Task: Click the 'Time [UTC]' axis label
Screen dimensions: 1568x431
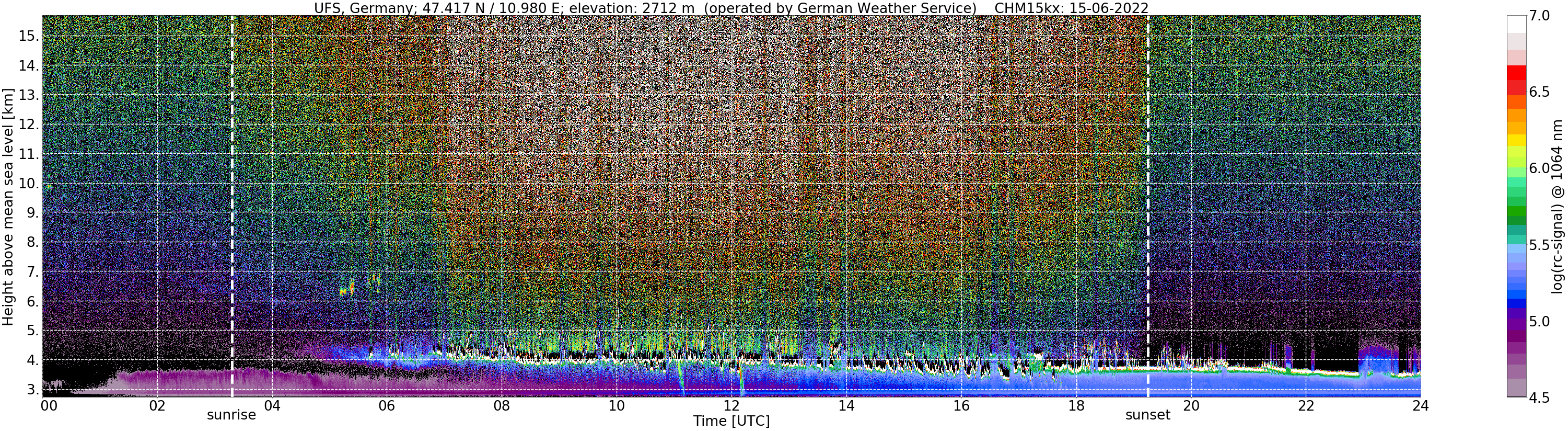Action: 731,421
